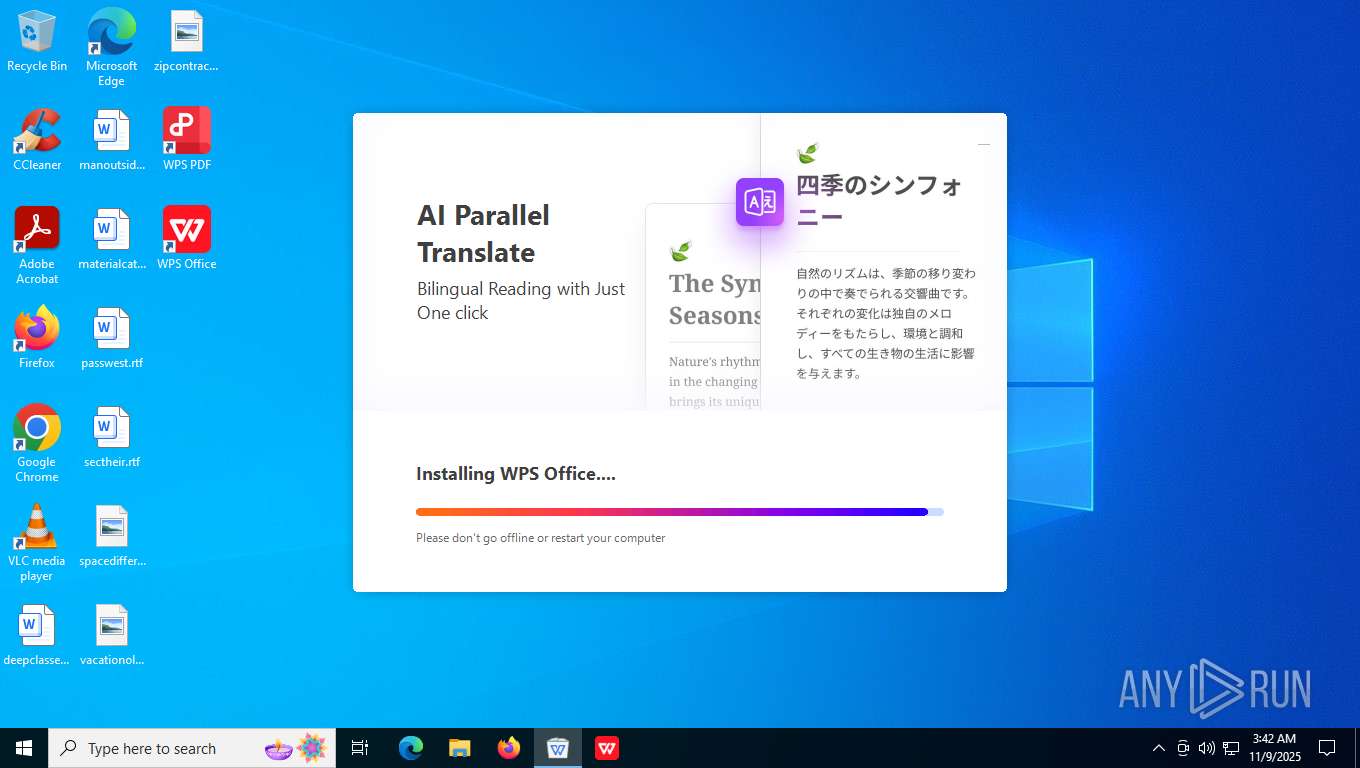The width and height of the screenshot is (1360, 768).
Task: Select the zipcontrac... image file
Action: 186,41
